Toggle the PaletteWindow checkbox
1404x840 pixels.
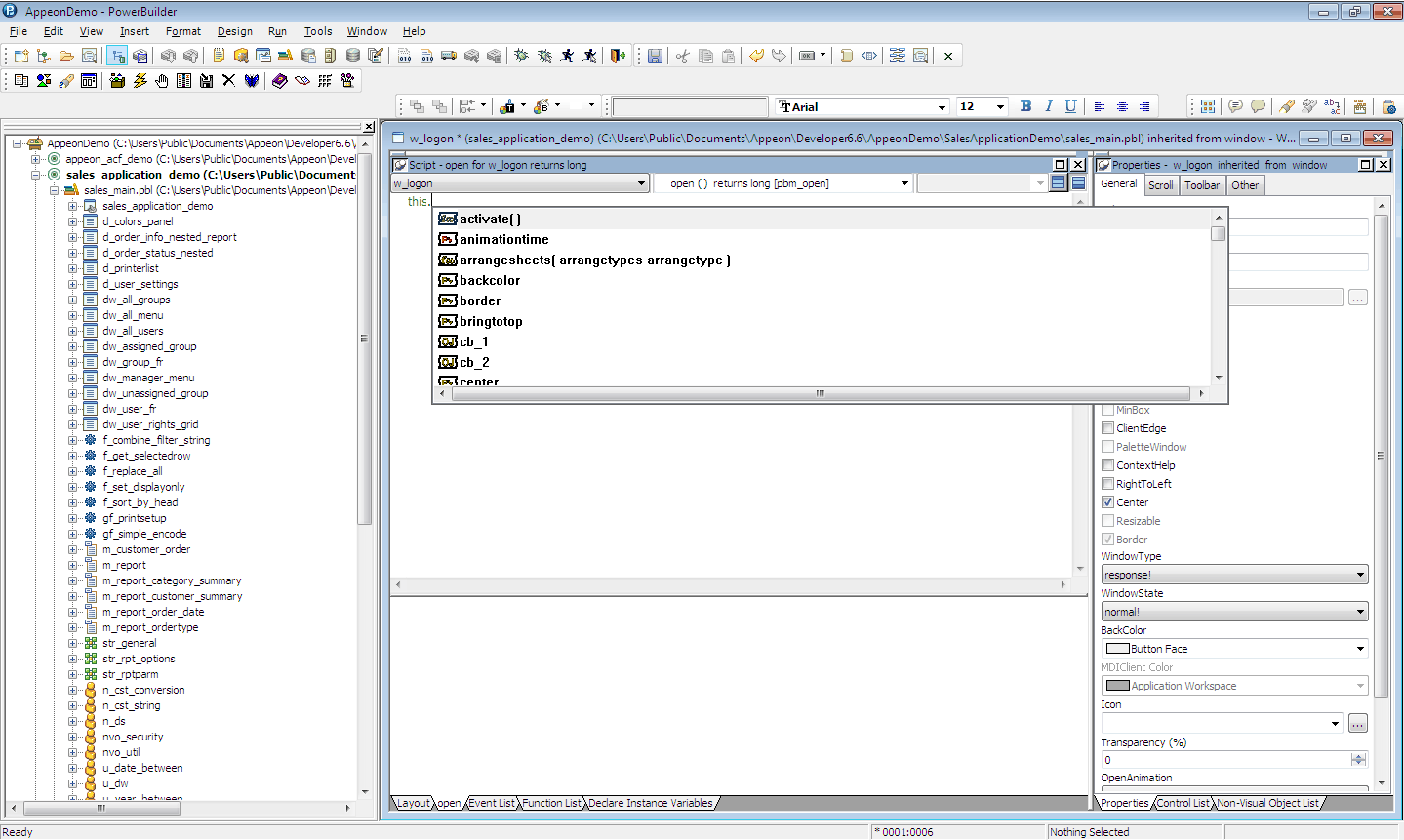(1107, 447)
